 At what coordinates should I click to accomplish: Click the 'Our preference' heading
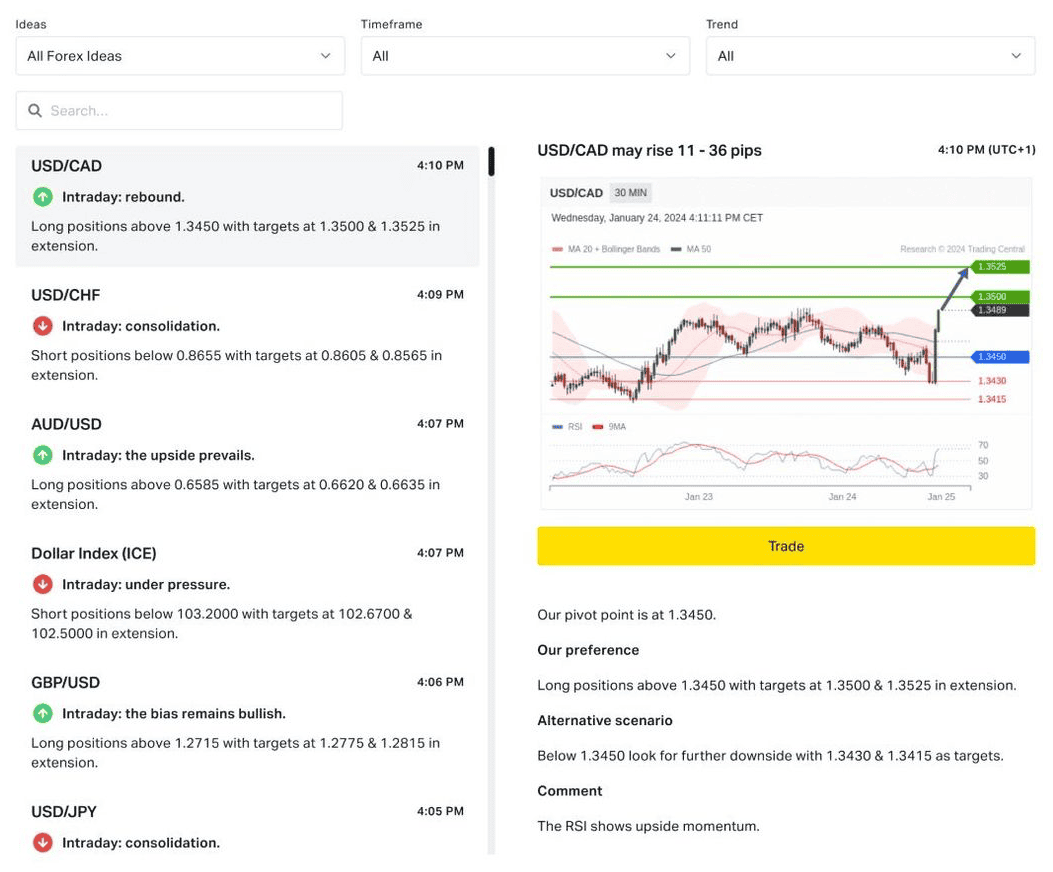point(588,650)
